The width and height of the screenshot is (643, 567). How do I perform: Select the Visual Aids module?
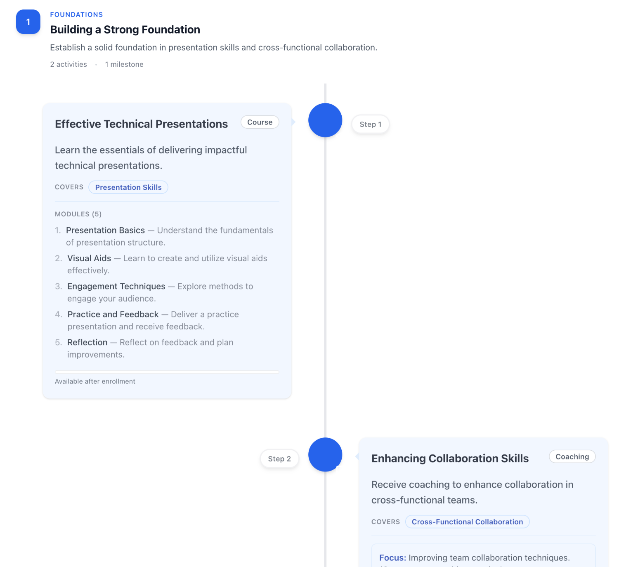(88, 258)
